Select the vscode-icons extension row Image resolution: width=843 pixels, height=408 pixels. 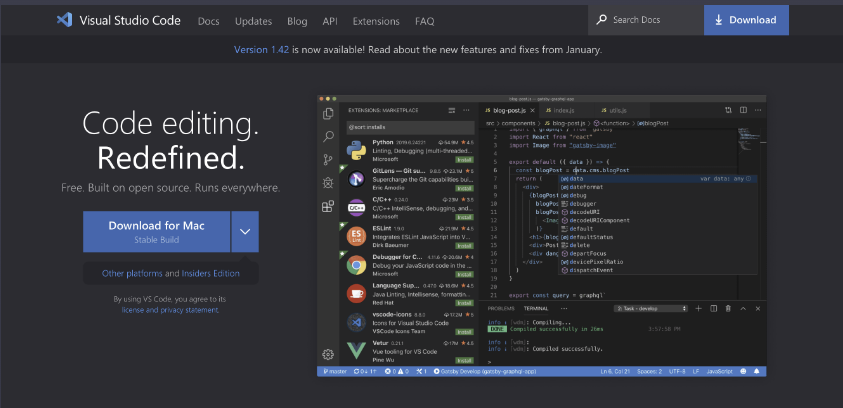pyautogui.click(x=409, y=323)
